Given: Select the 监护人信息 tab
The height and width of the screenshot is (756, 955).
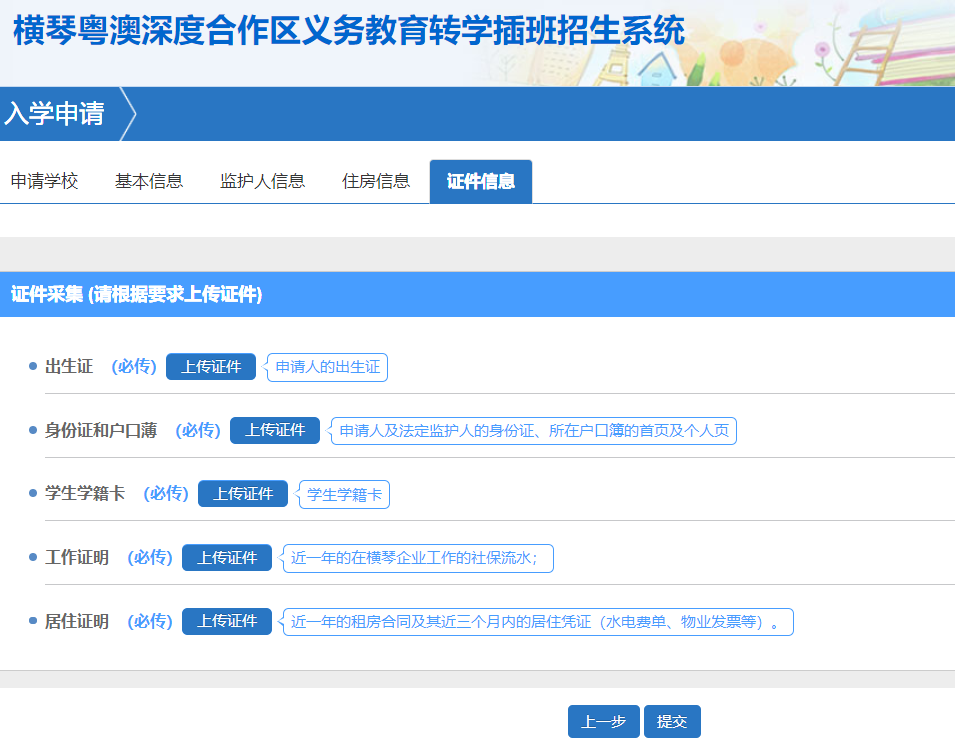Looking at the screenshot, I should coord(263,181).
